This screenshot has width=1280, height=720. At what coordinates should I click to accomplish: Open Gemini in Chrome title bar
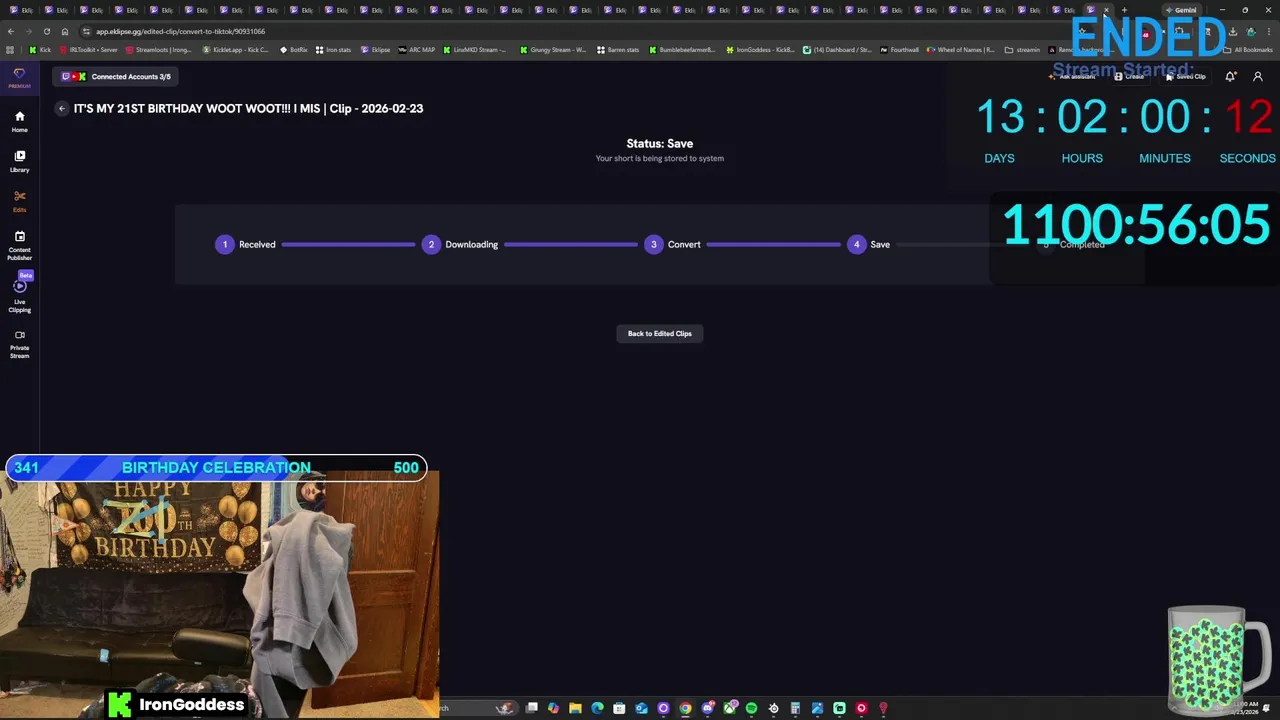[x=1181, y=10]
